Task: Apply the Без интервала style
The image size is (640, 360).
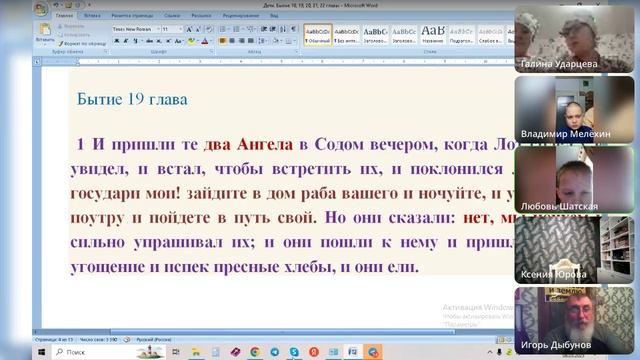Action: point(347,35)
